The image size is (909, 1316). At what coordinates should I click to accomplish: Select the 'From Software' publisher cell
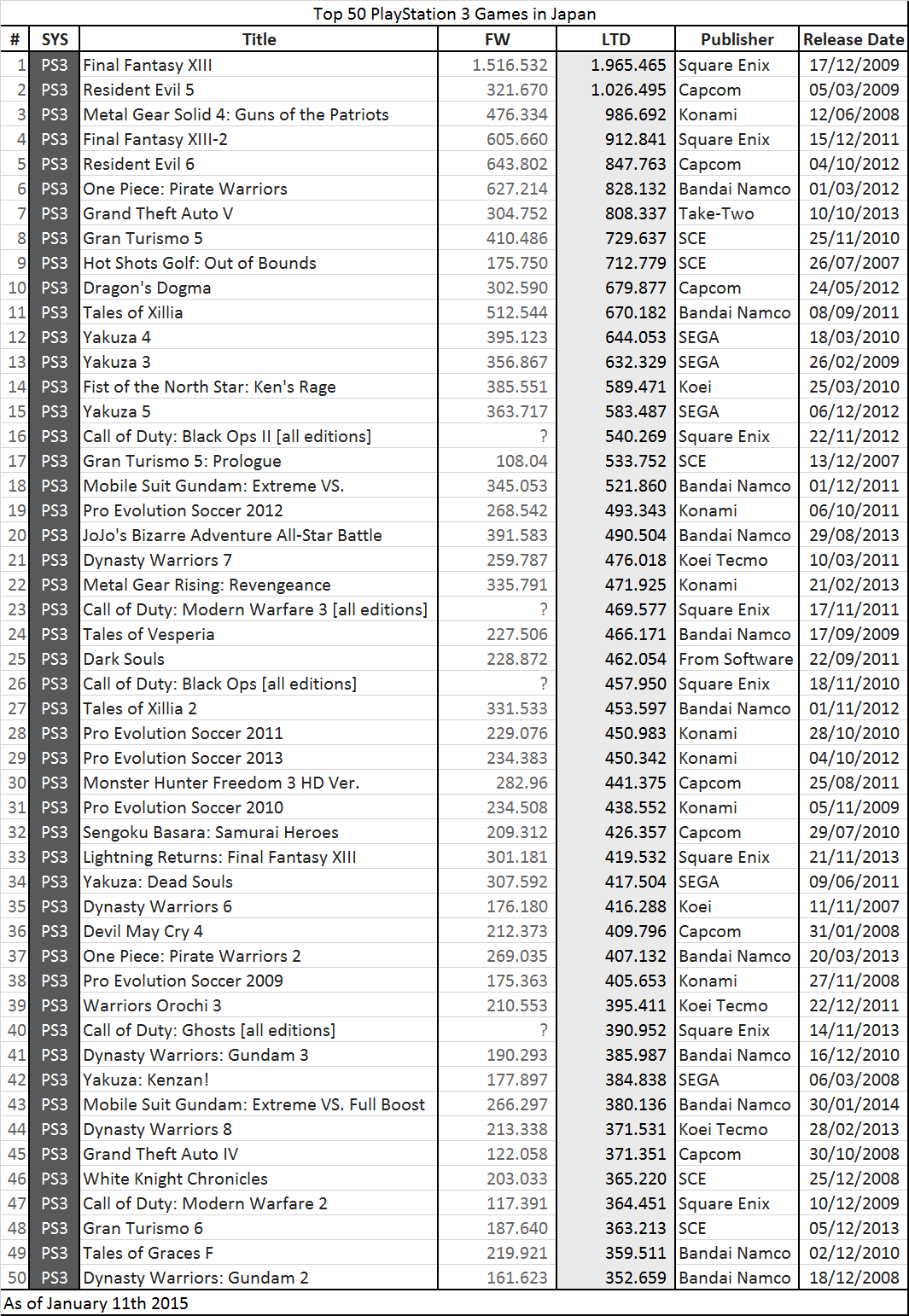coord(737,659)
